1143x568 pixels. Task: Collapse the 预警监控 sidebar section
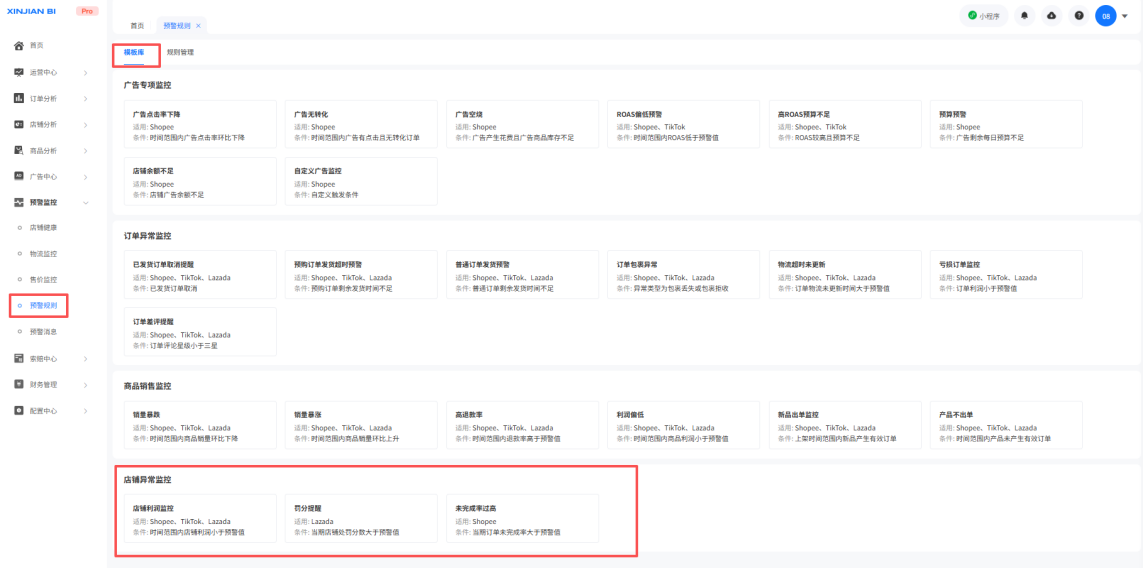86,202
